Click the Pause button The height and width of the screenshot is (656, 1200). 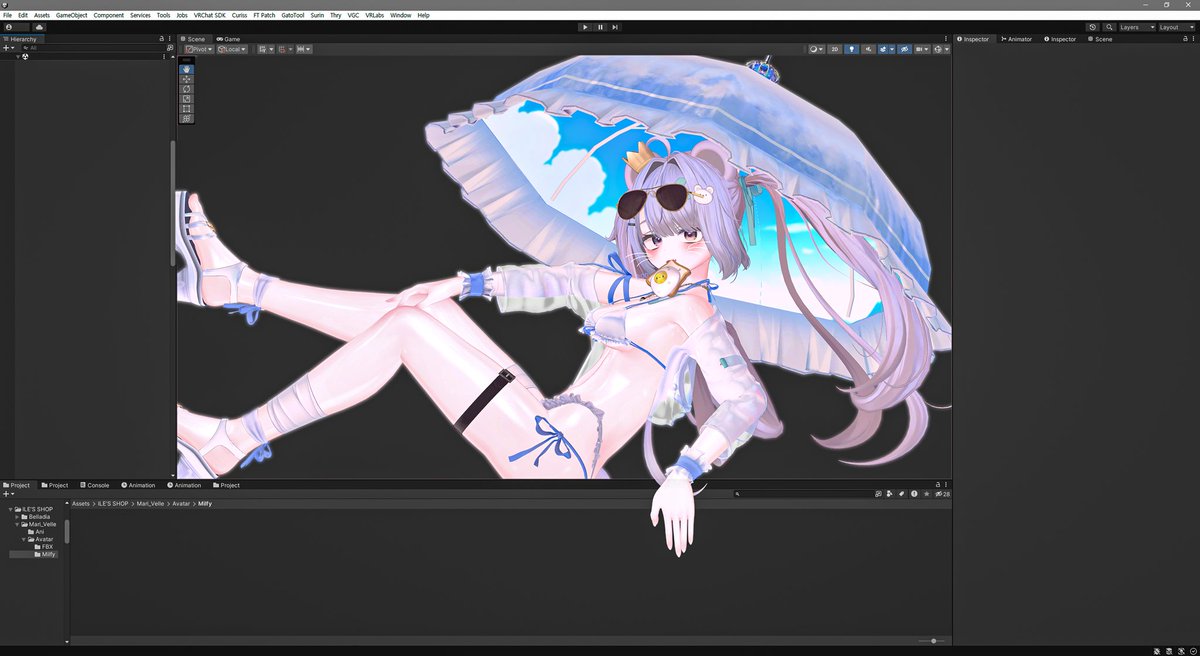tap(600, 27)
